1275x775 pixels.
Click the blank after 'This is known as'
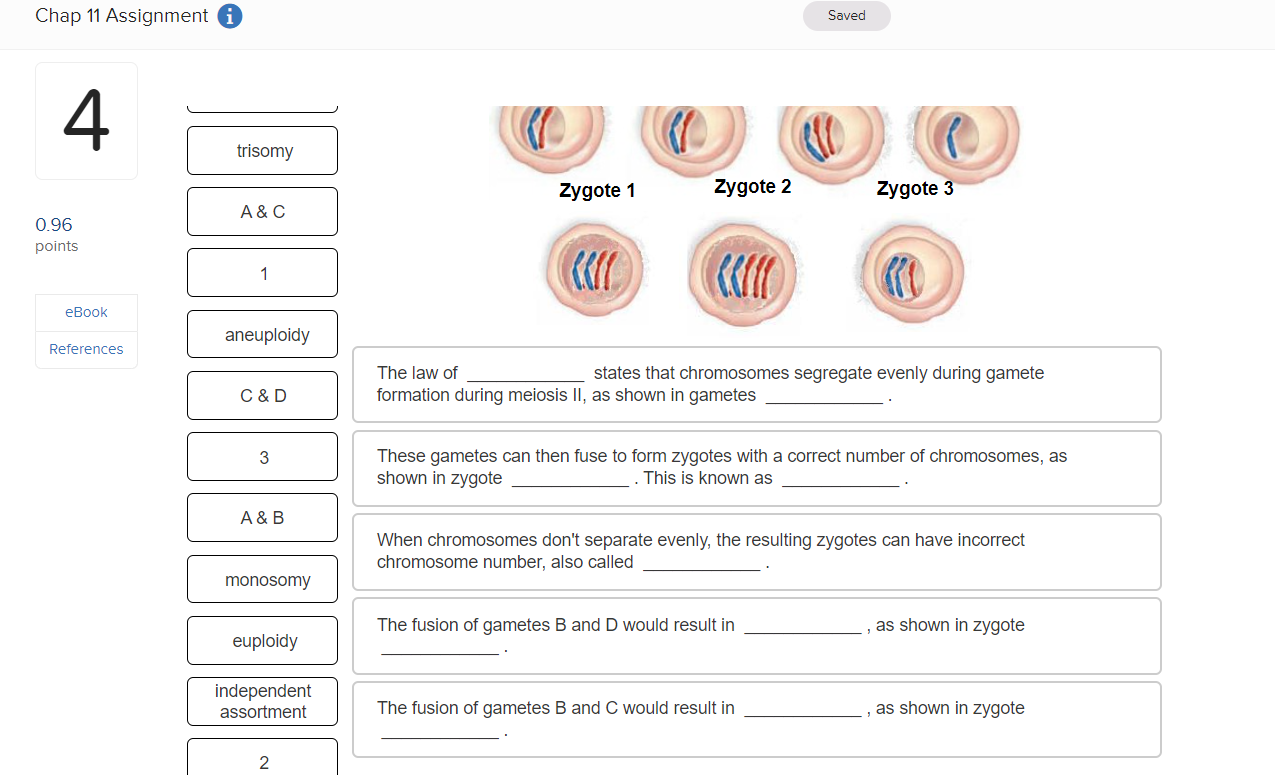click(x=840, y=478)
